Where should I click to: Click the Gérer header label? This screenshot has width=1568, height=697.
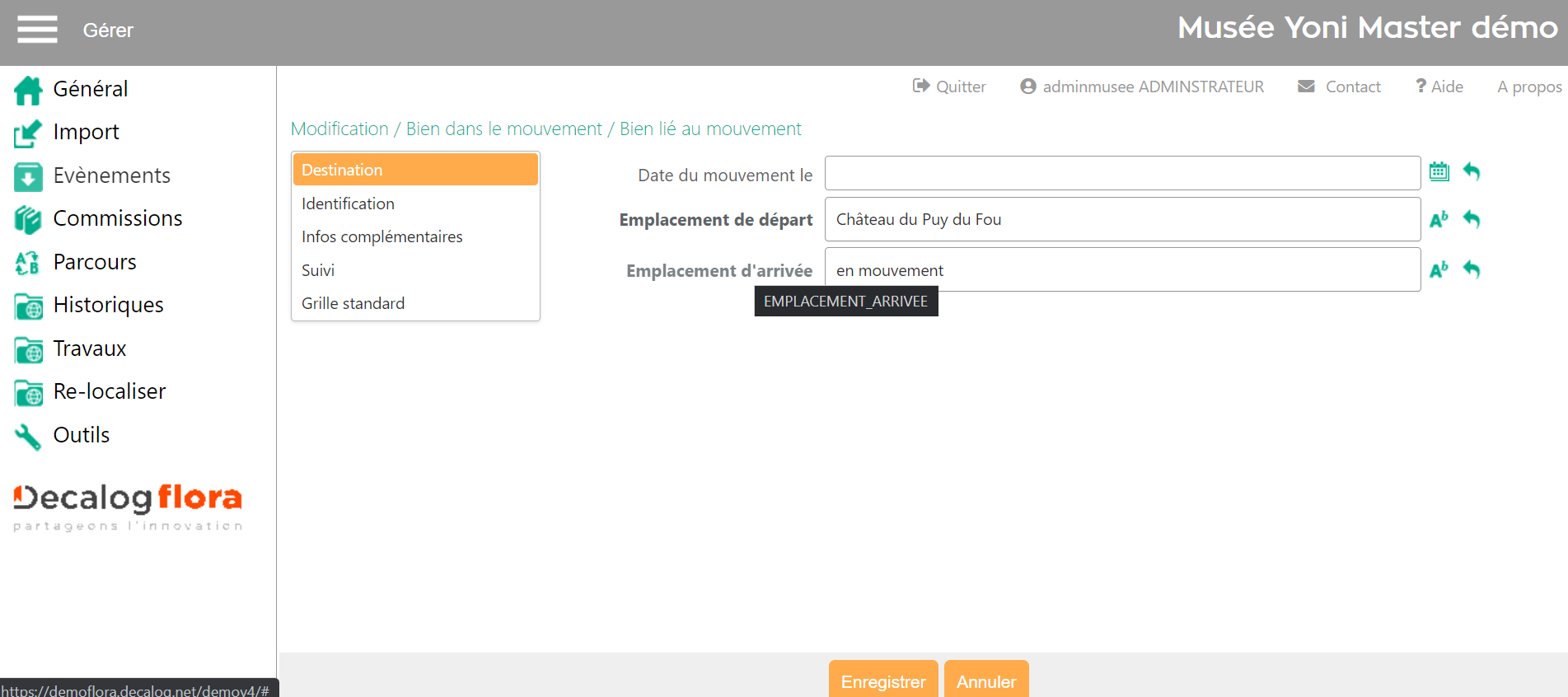click(x=108, y=30)
